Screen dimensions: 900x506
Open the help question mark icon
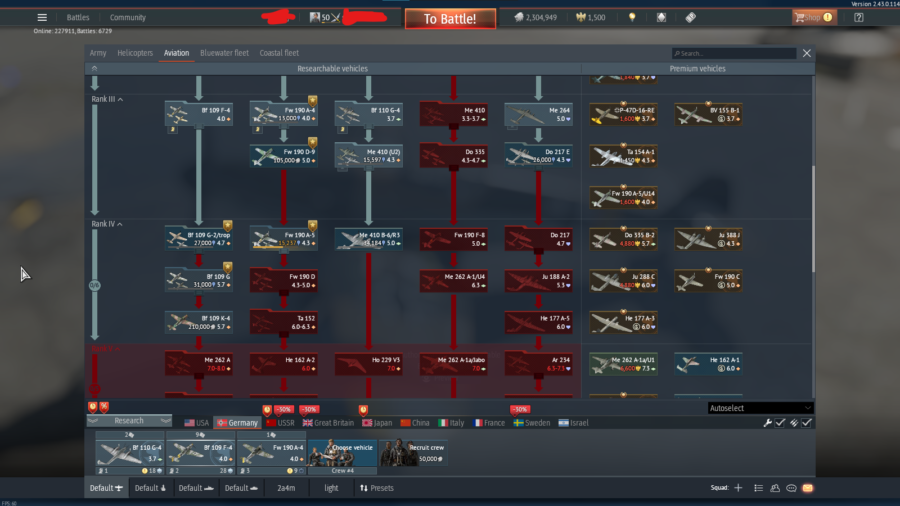tap(858, 17)
